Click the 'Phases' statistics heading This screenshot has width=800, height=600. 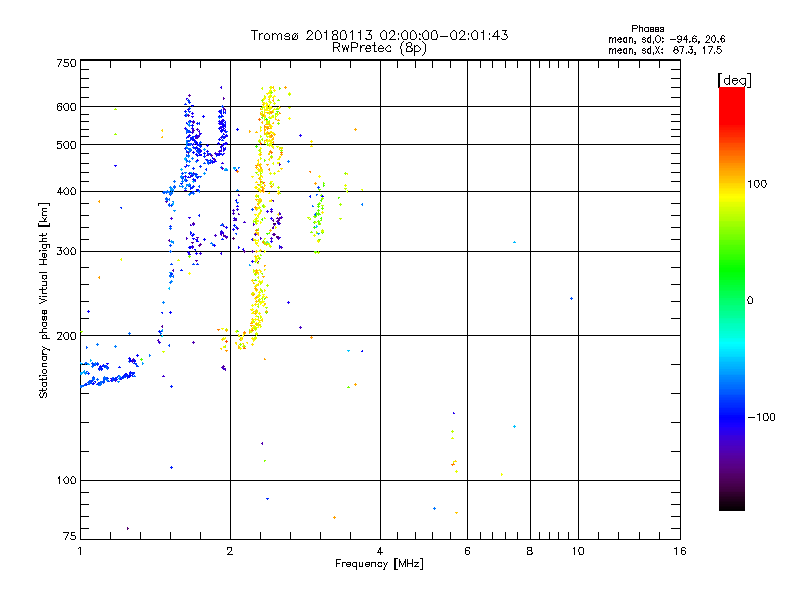tap(647, 29)
